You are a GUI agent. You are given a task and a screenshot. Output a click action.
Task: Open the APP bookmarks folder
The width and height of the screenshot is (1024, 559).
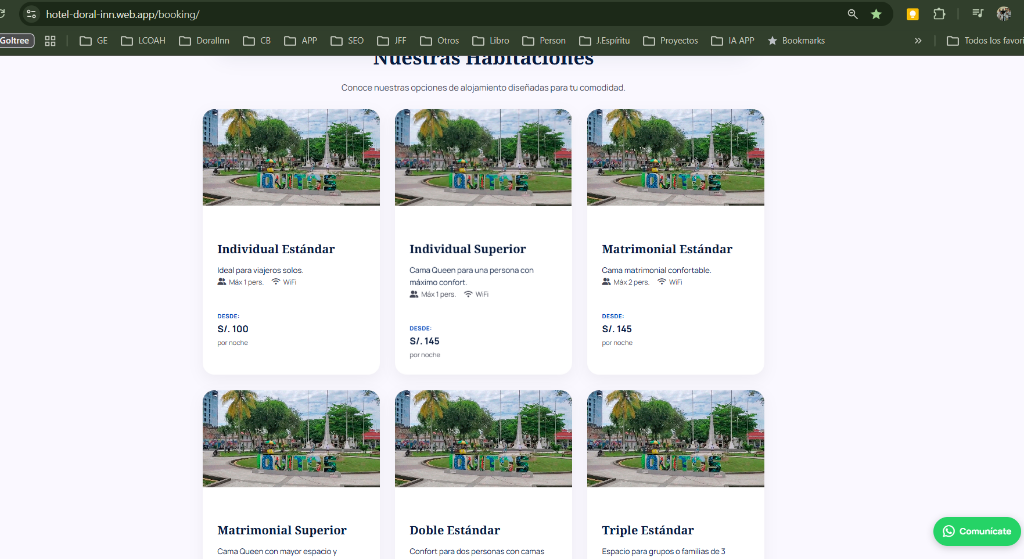tap(300, 40)
